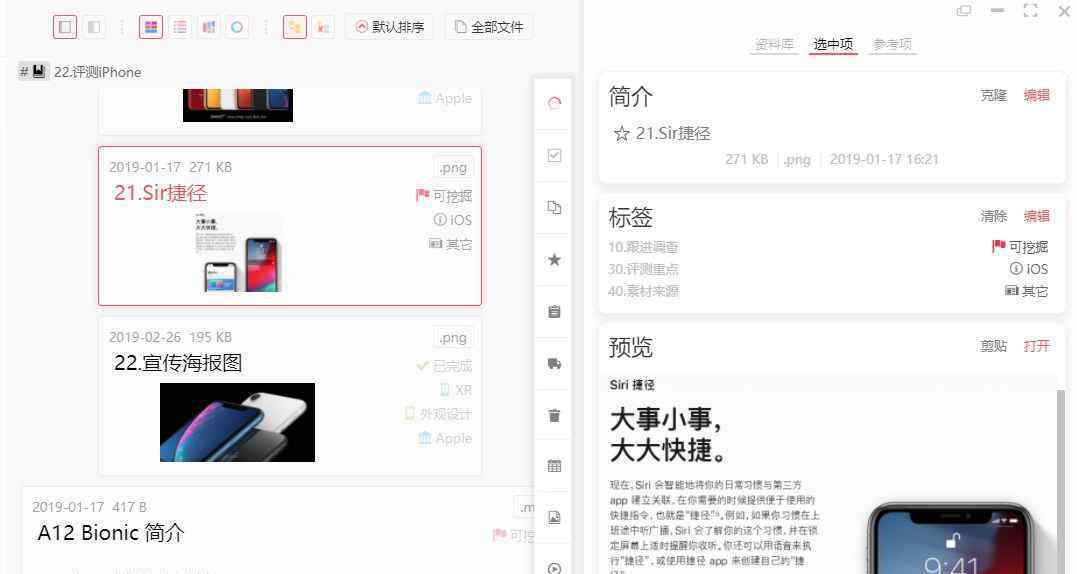Click 打开 in the 预览 panel
1077x574 pixels.
1036,346
